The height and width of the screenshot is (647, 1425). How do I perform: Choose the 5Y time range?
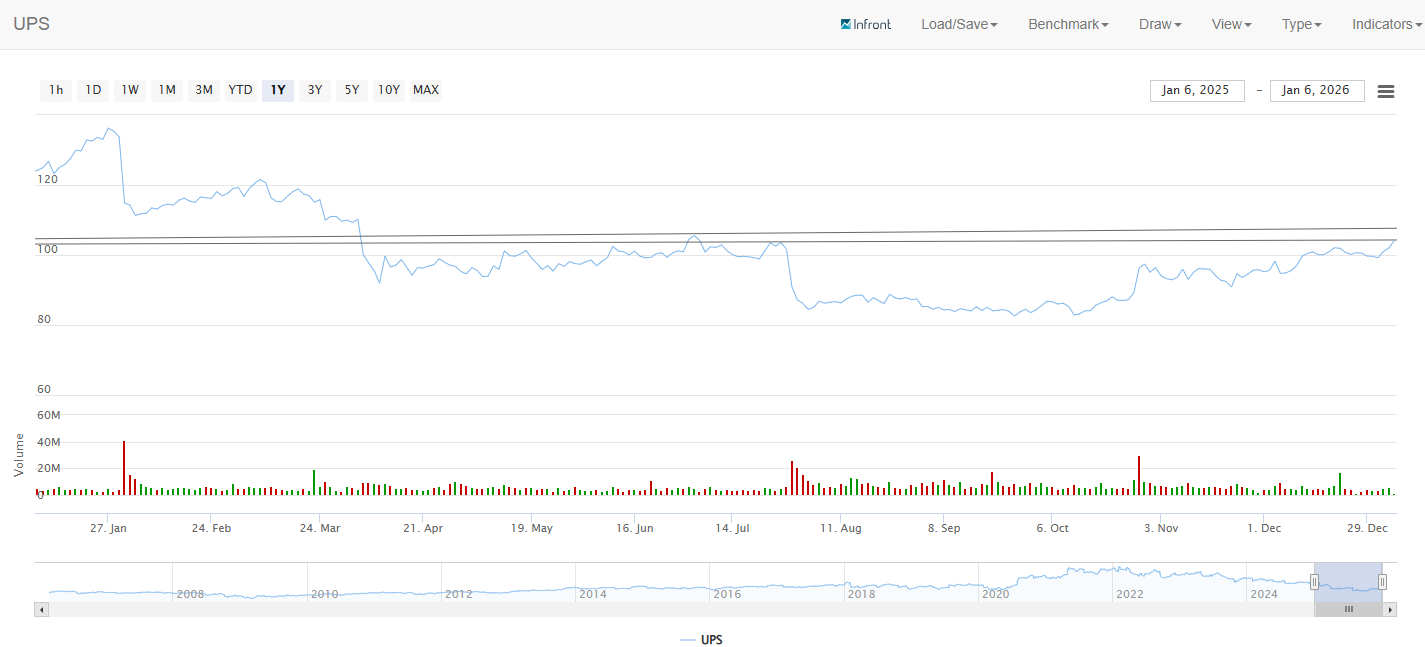point(352,90)
